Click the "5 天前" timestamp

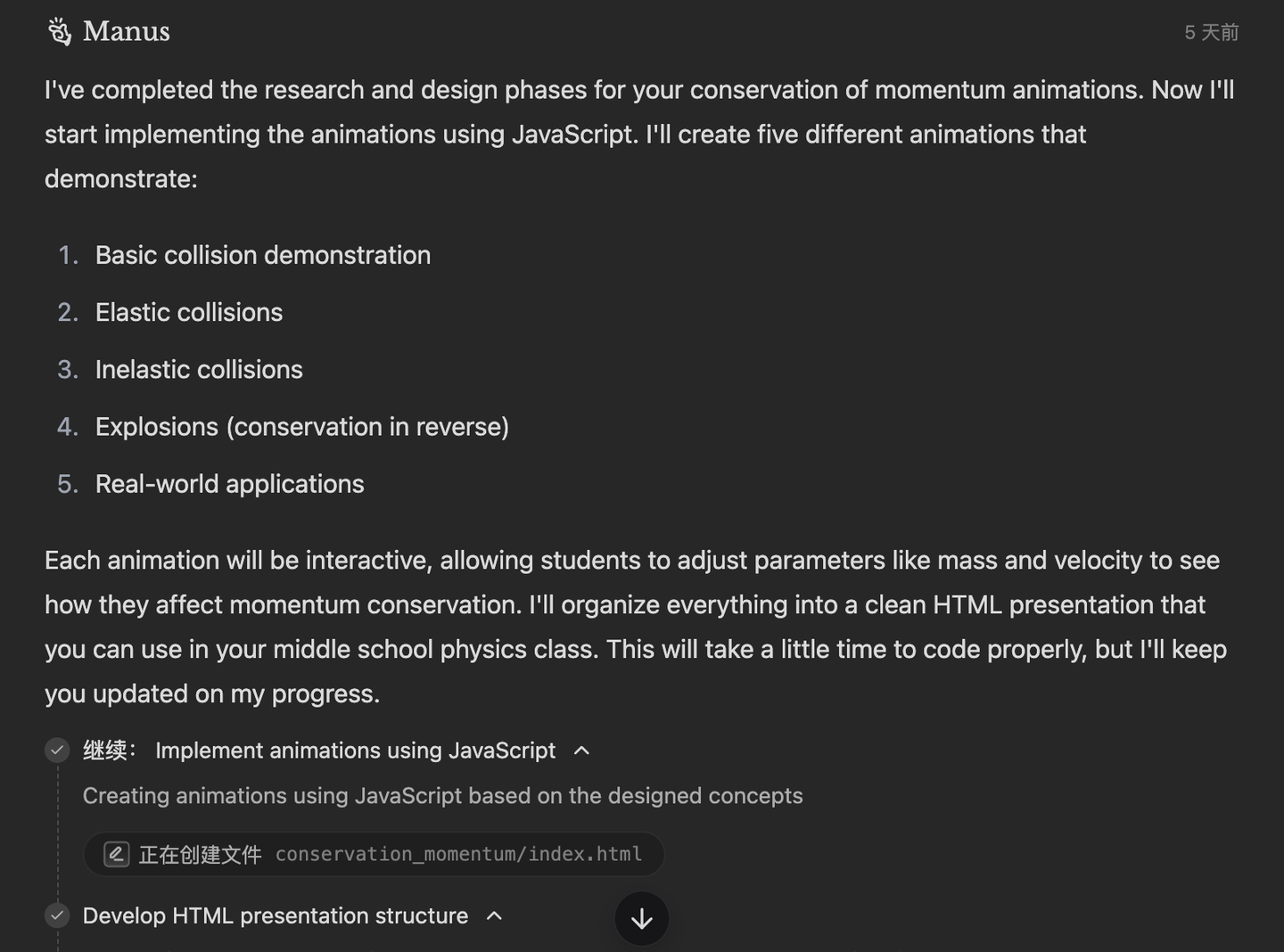(1211, 33)
